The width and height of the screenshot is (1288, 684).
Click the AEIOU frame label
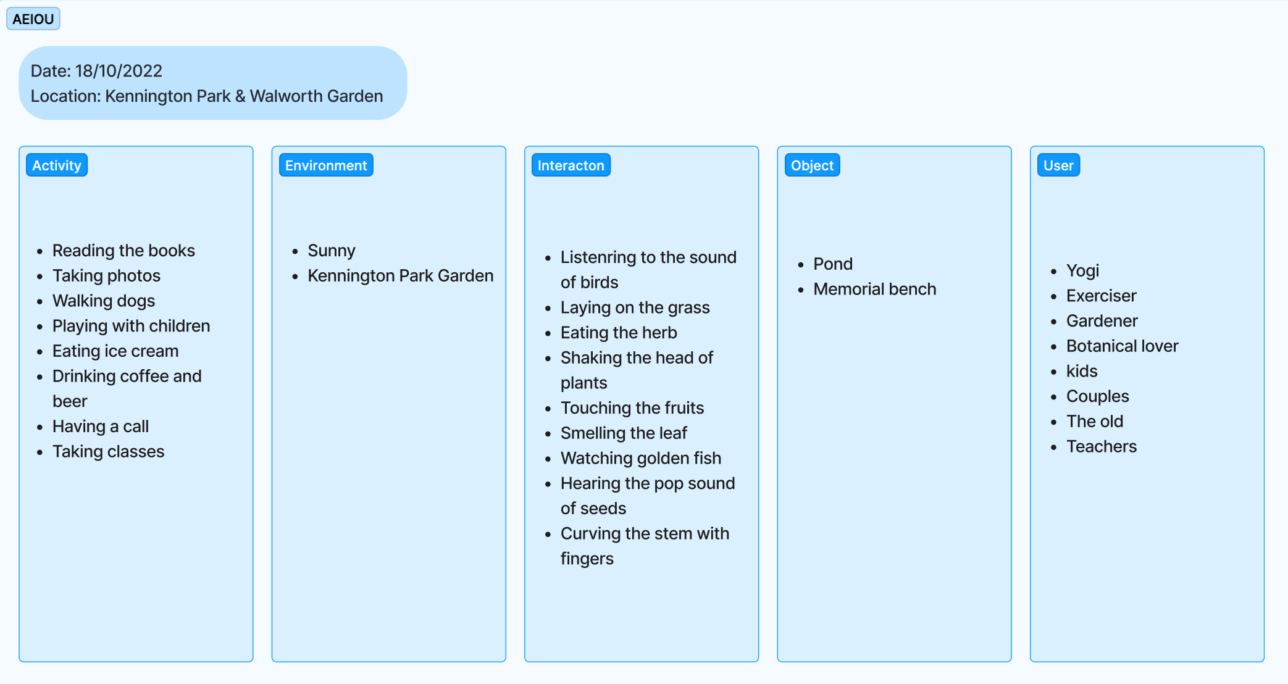pos(33,19)
